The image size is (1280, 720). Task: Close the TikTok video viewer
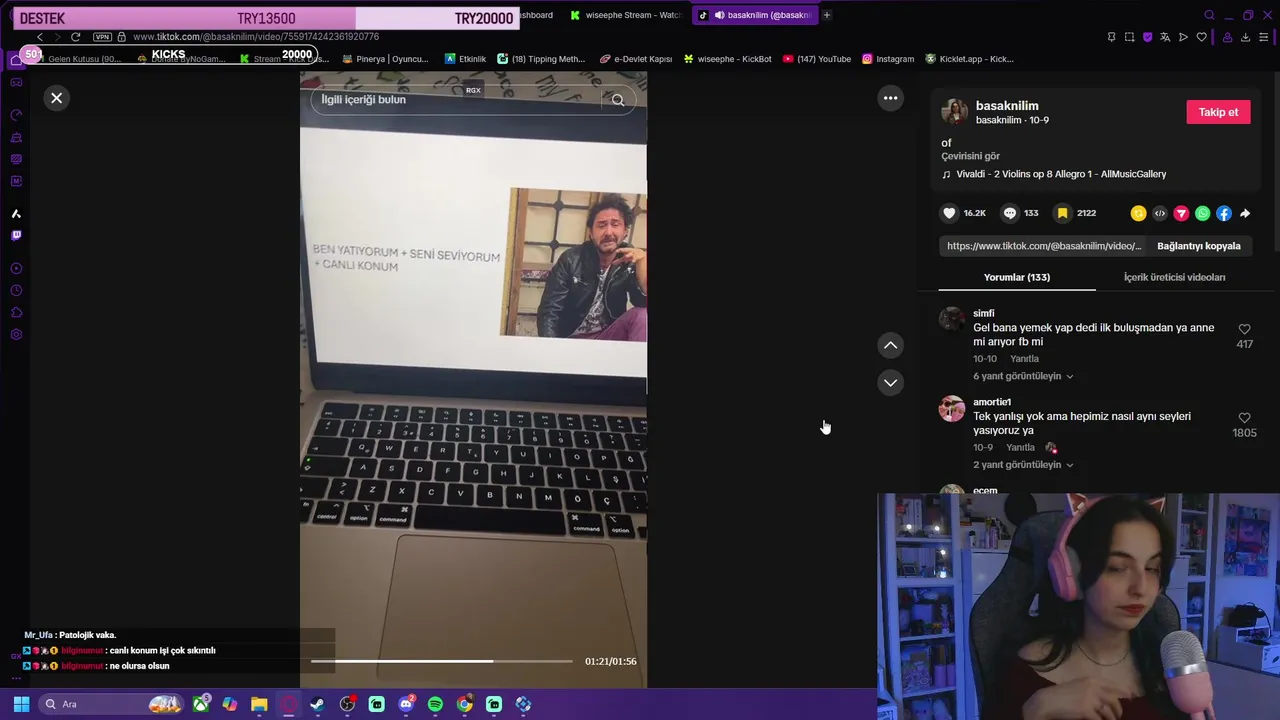(57, 98)
